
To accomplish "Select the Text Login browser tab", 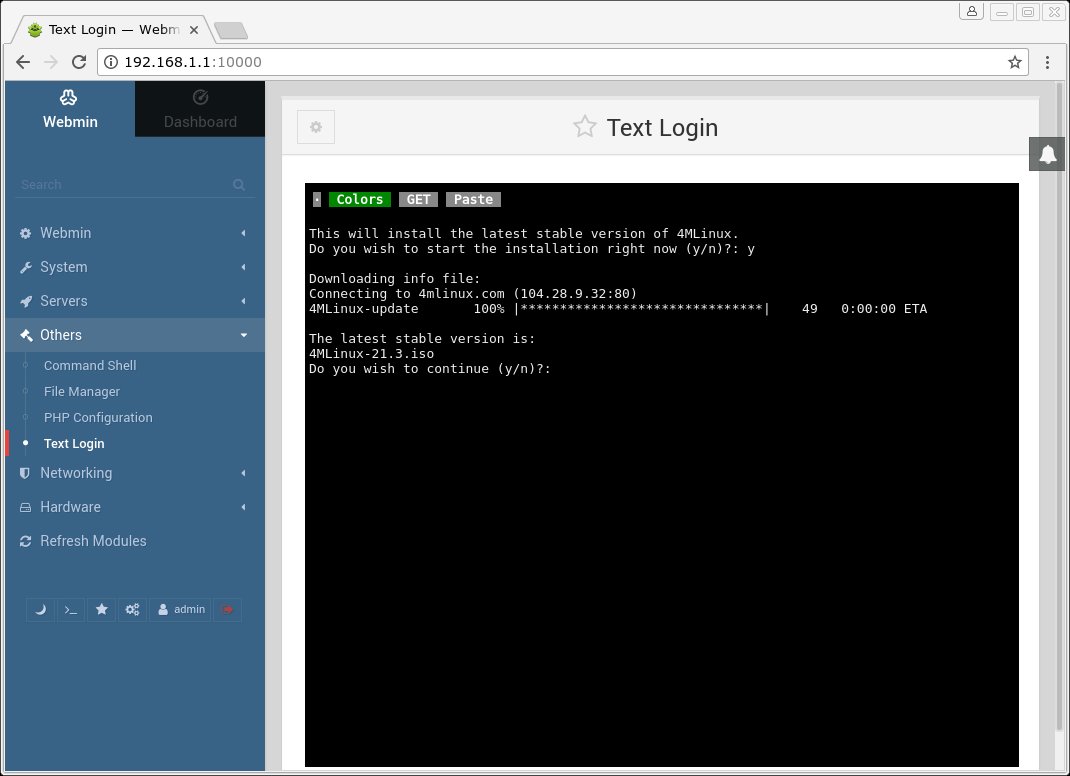I will pyautogui.click(x=113, y=30).
